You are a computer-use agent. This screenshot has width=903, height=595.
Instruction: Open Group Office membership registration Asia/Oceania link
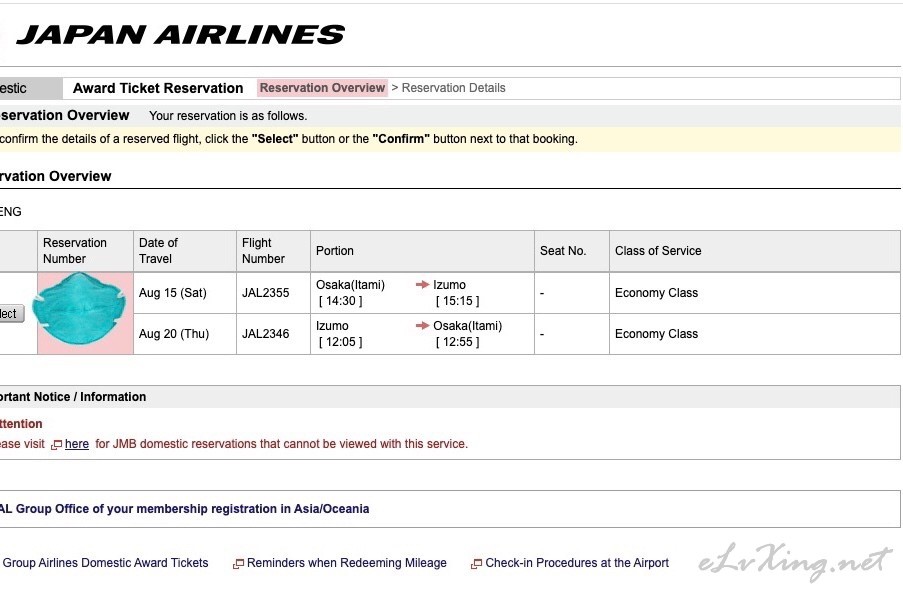pos(184,509)
